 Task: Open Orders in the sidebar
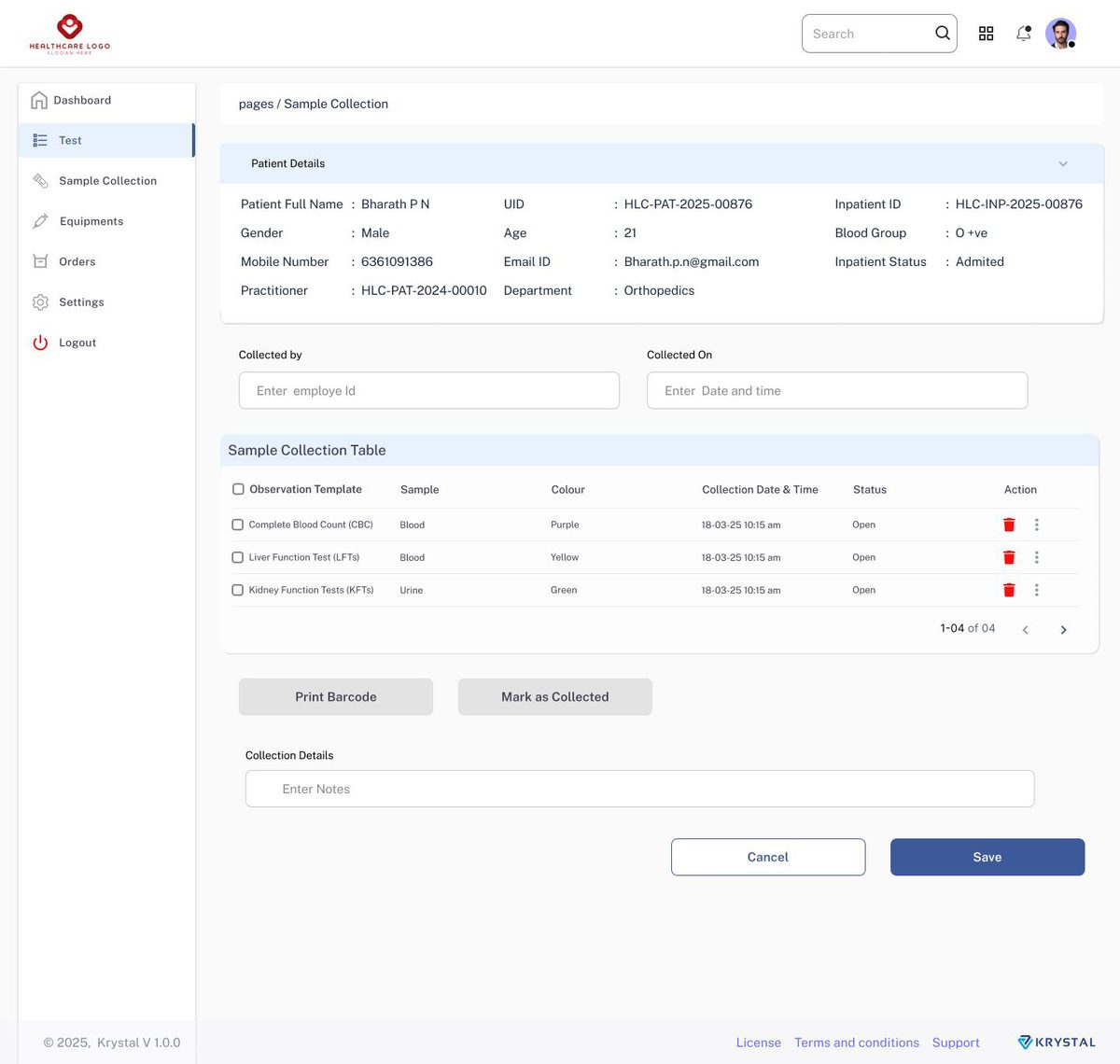pyautogui.click(x=106, y=261)
